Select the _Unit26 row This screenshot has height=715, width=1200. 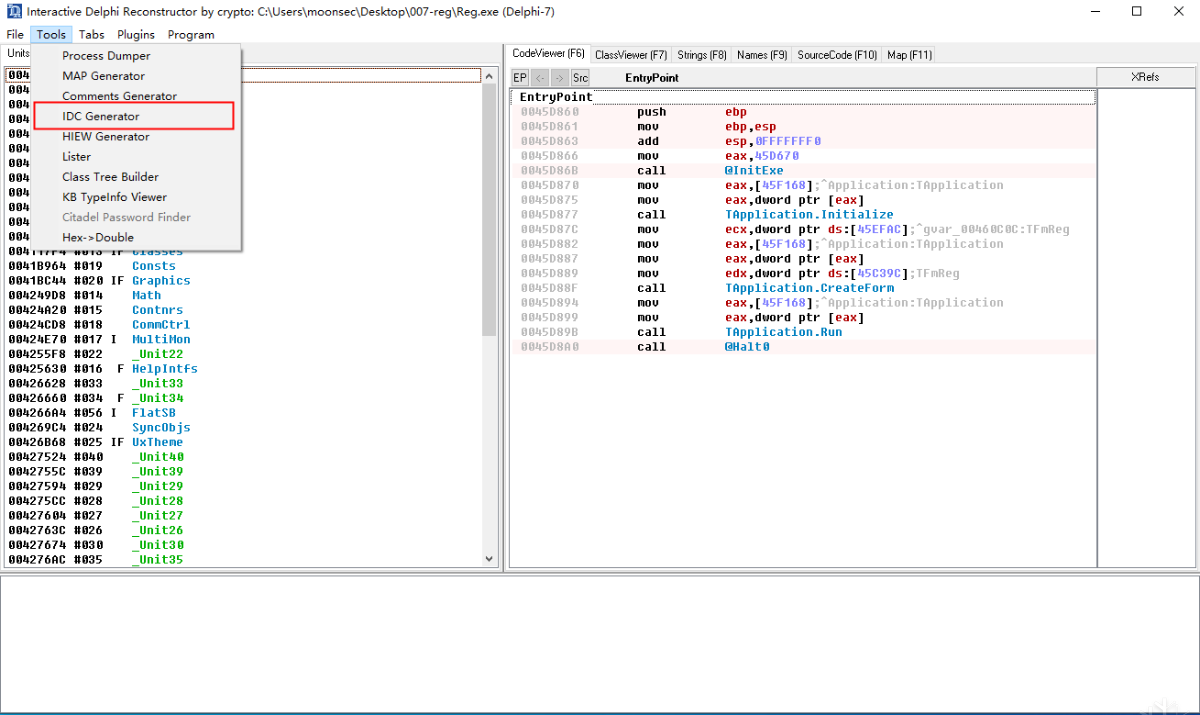pos(243,530)
